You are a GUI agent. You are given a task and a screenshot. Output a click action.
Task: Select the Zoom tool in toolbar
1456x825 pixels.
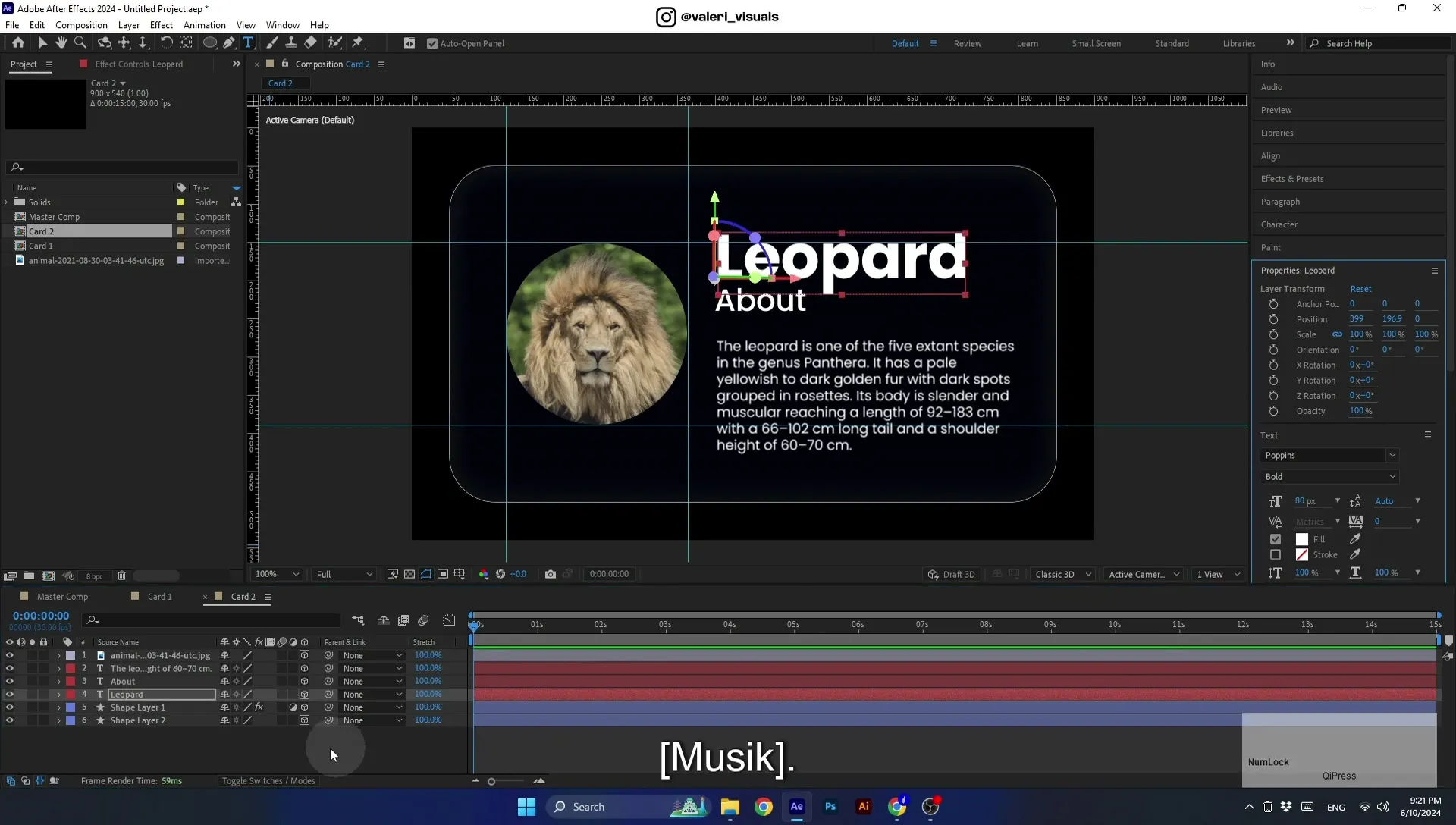point(80,43)
